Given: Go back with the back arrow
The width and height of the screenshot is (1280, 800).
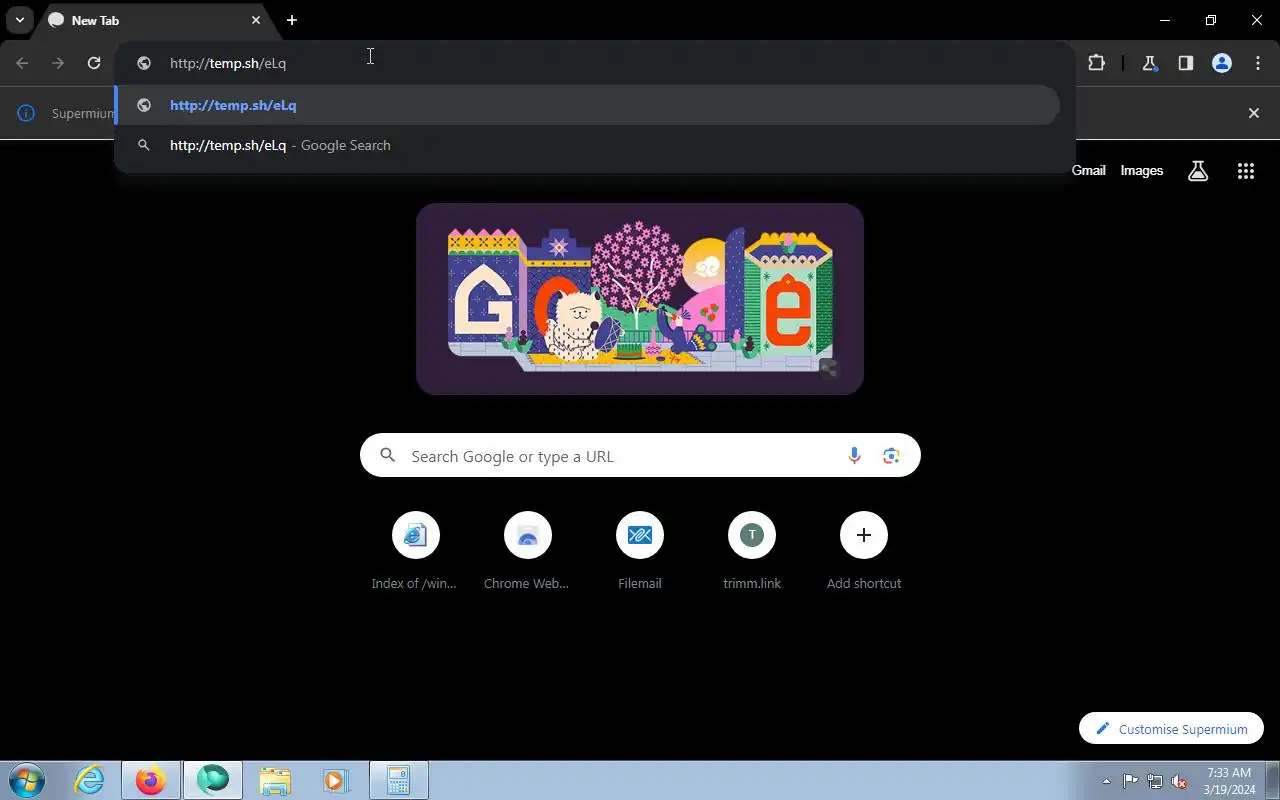Looking at the screenshot, I should coord(22,63).
